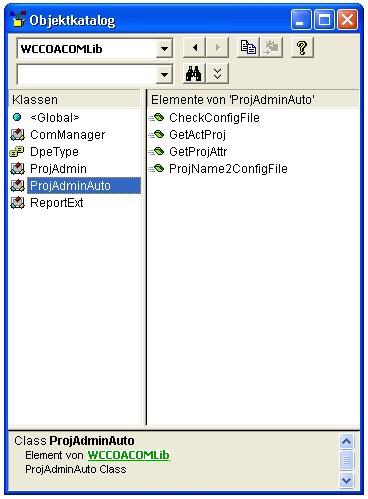This screenshot has height=499, width=368.
Task: Open Help with the question mark icon
Action: [302, 47]
